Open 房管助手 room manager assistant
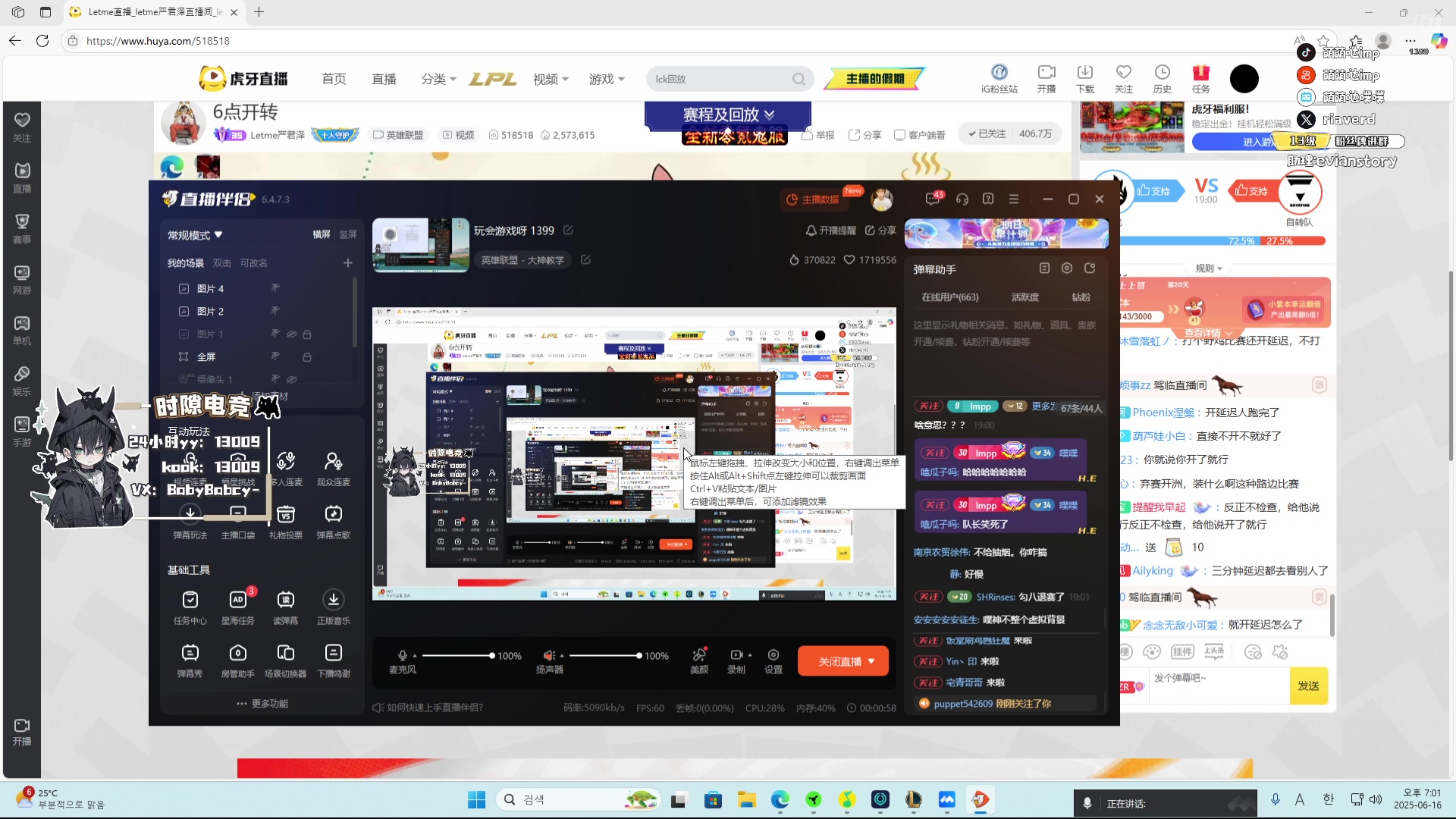 tap(238, 661)
